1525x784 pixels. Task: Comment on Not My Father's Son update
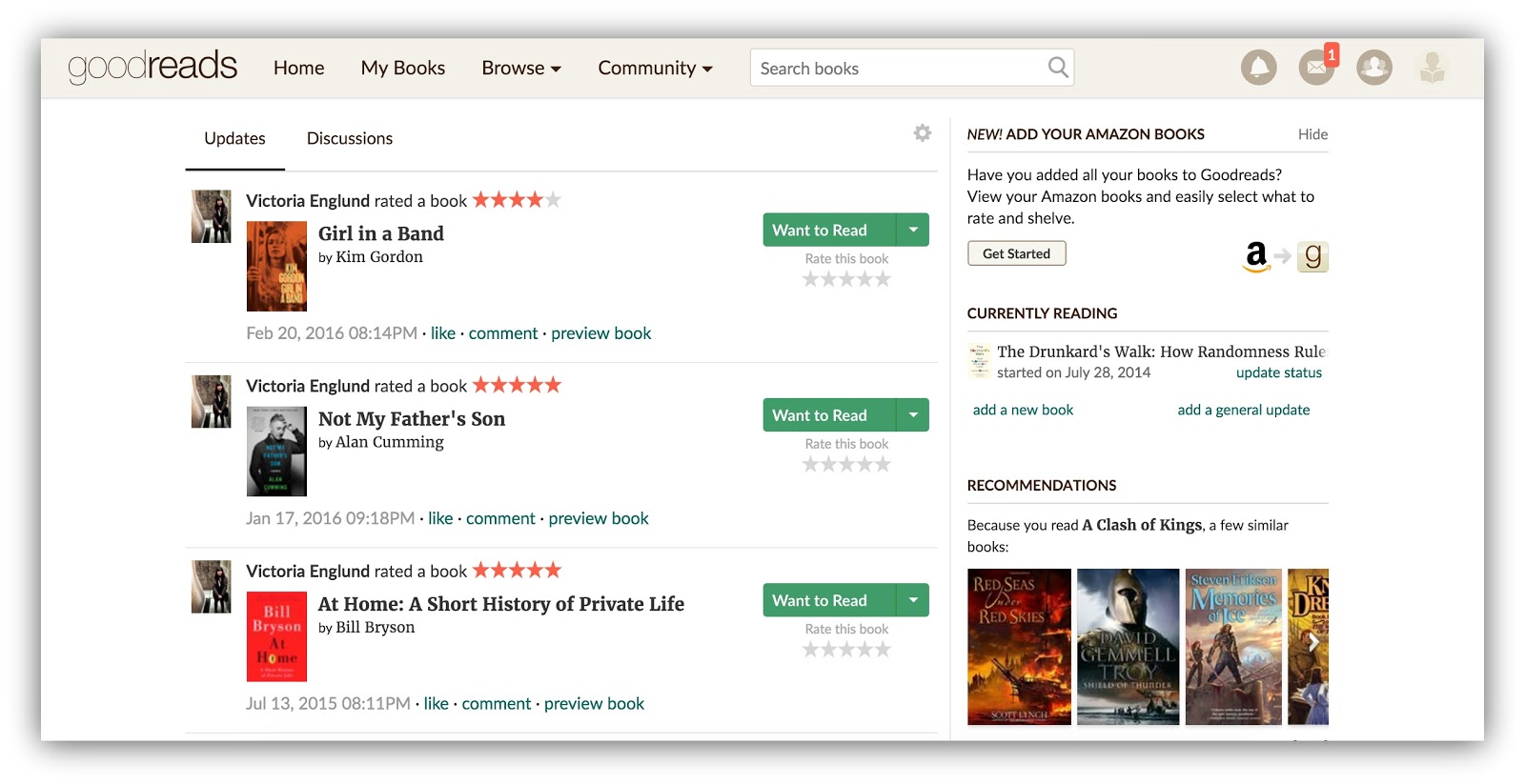500,518
